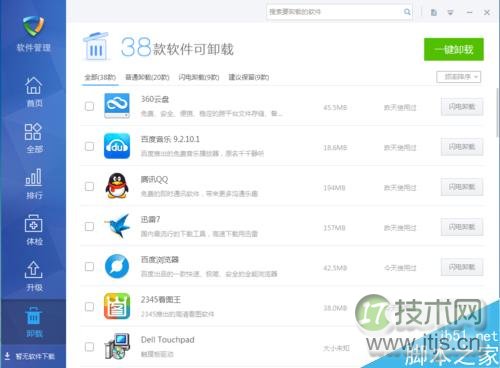The image size is (500, 368).
Task: Click 闪电卸载 button for 百度浏览器
Action: point(462,267)
